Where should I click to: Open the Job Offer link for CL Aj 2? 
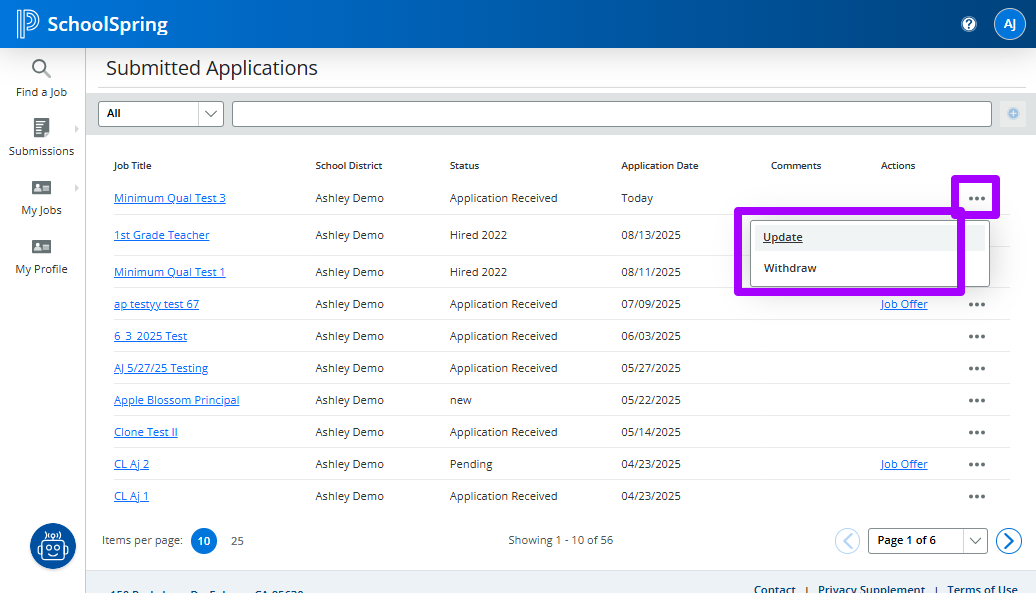(904, 464)
